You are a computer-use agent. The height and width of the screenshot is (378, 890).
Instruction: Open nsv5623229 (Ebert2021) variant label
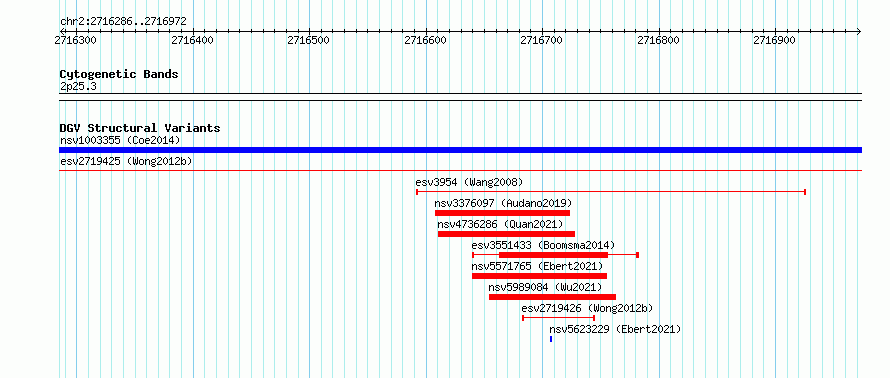coord(615,329)
